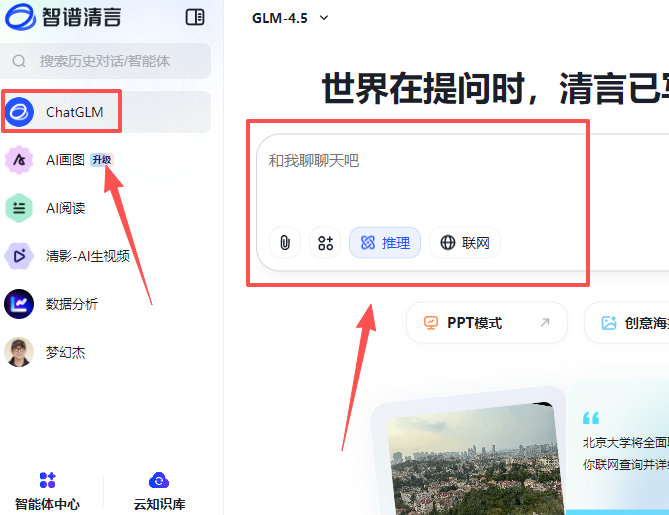Click the ChatGLM logo icon in sidebar
Image resolution: width=669 pixels, height=515 pixels.
pos(20,112)
